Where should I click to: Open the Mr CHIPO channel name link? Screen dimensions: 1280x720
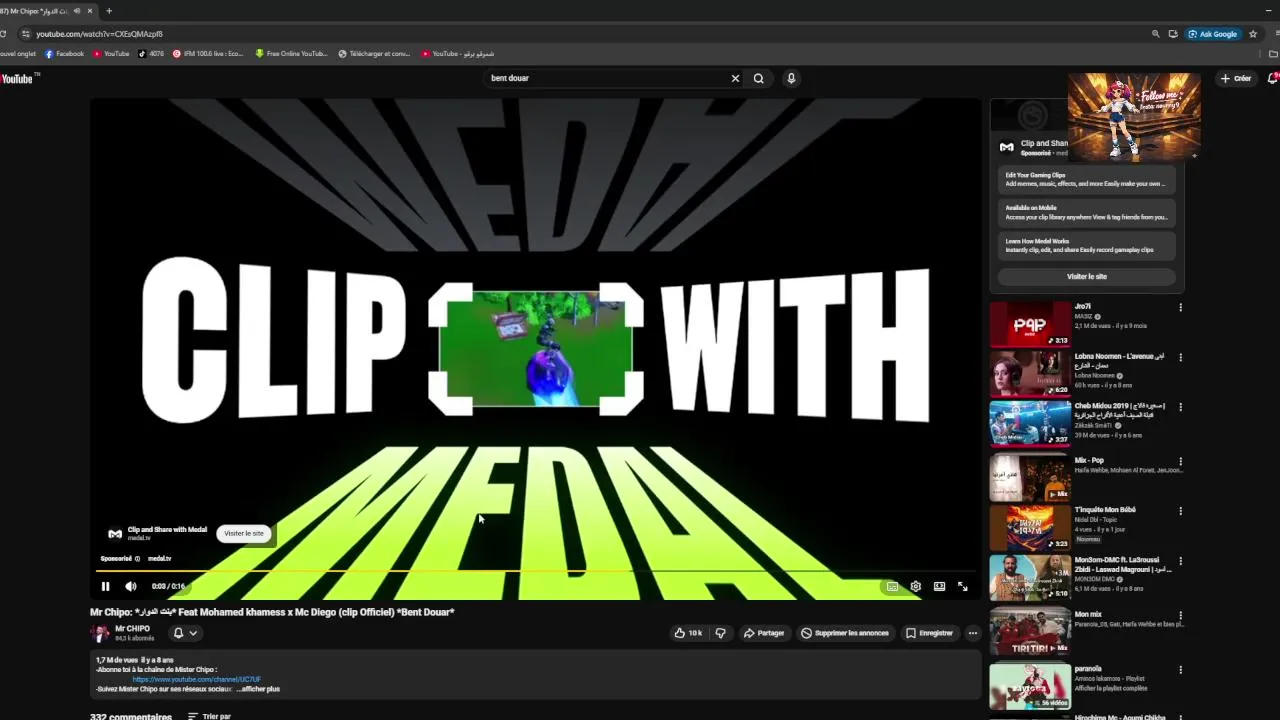132,629
